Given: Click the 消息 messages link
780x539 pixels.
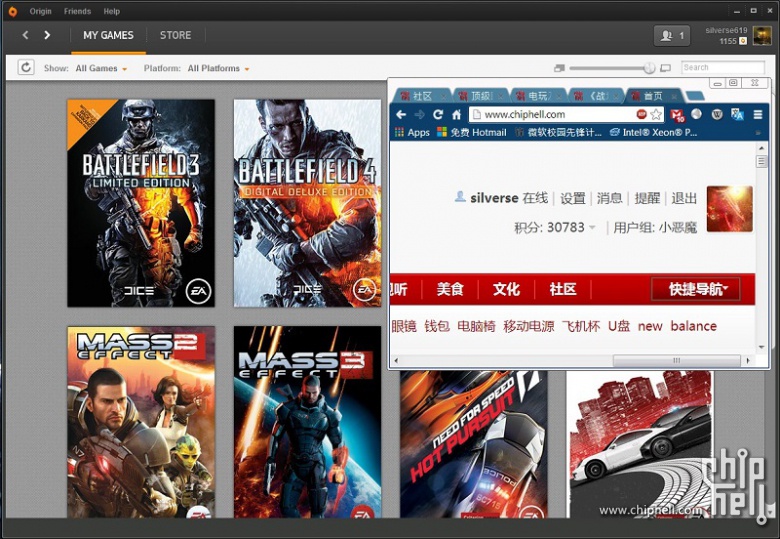Looking at the screenshot, I should click(x=609, y=198).
